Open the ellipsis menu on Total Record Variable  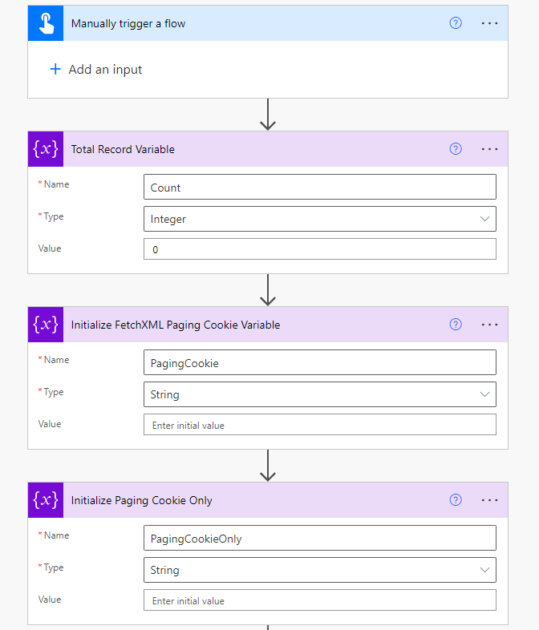(x=490, y=149)
